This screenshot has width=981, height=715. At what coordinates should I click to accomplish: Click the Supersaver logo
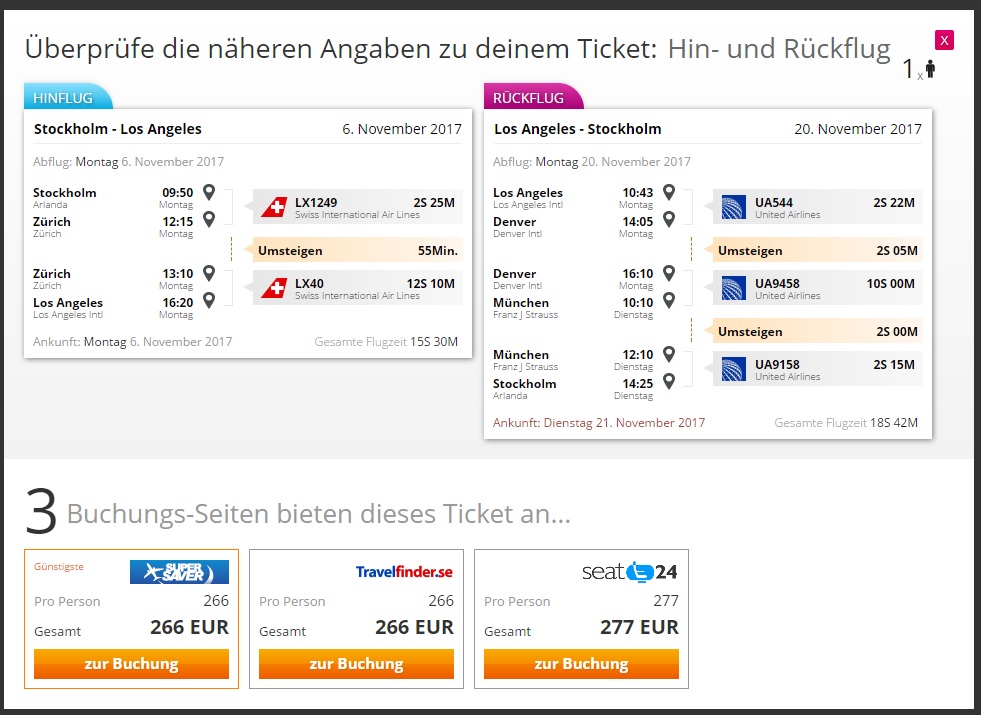tap(180, 572)
